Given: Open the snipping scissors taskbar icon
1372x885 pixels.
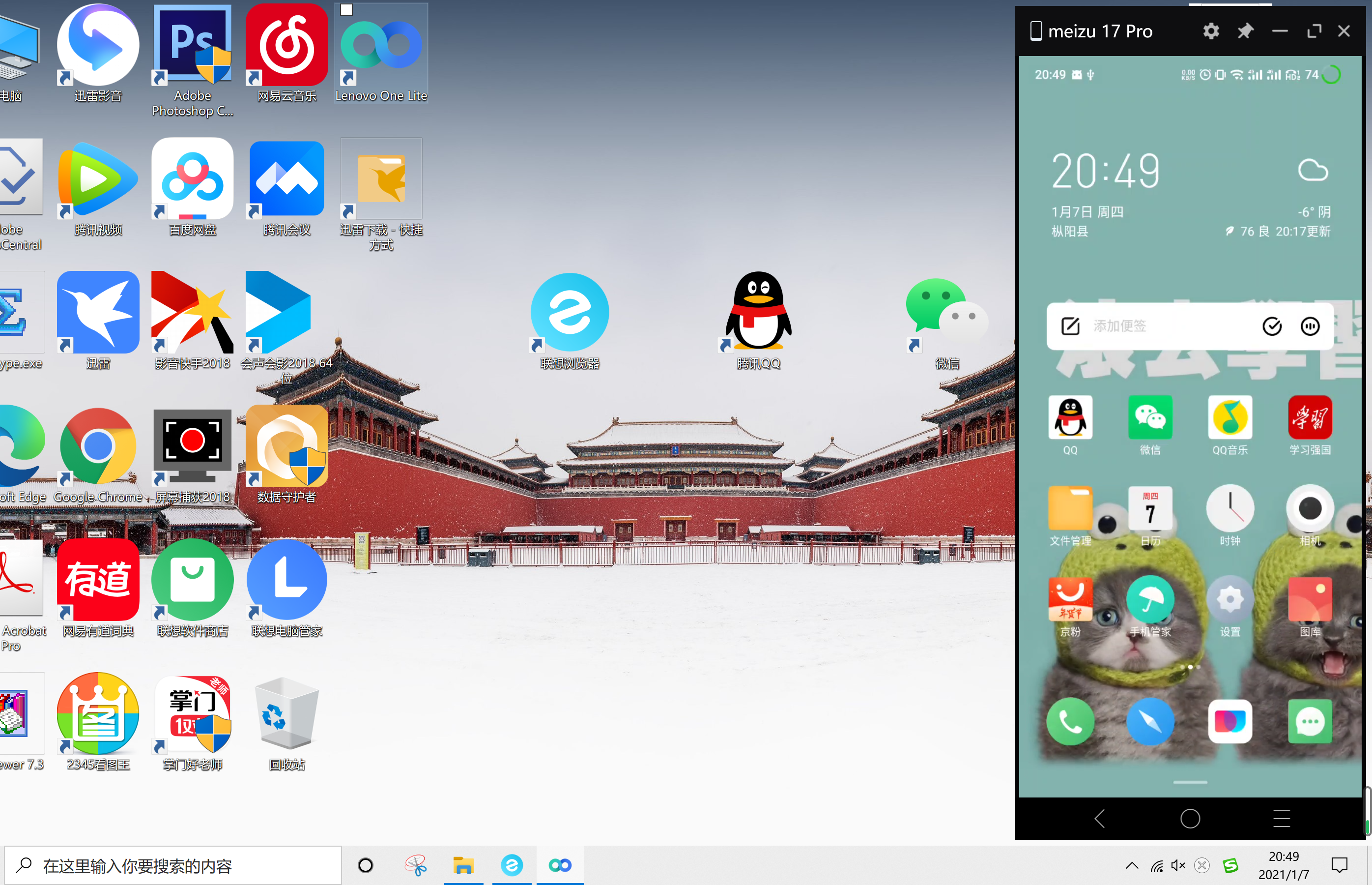Looking at the screenshot, I should 415,865.
